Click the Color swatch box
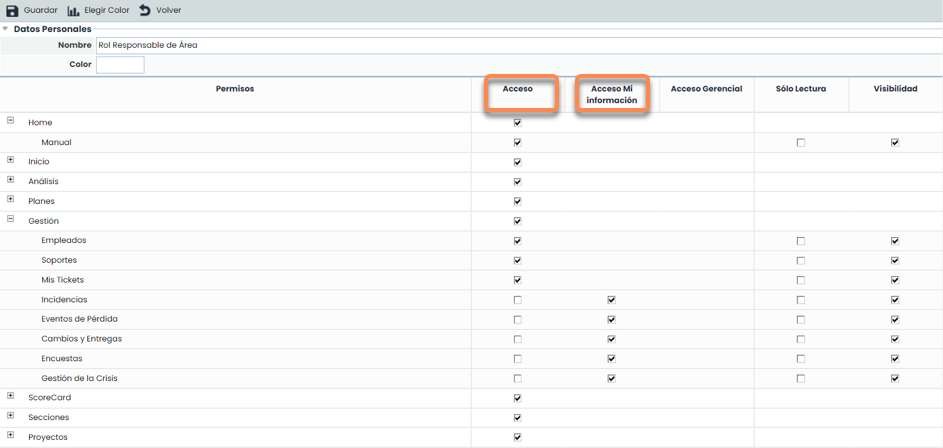 point(120,65)
